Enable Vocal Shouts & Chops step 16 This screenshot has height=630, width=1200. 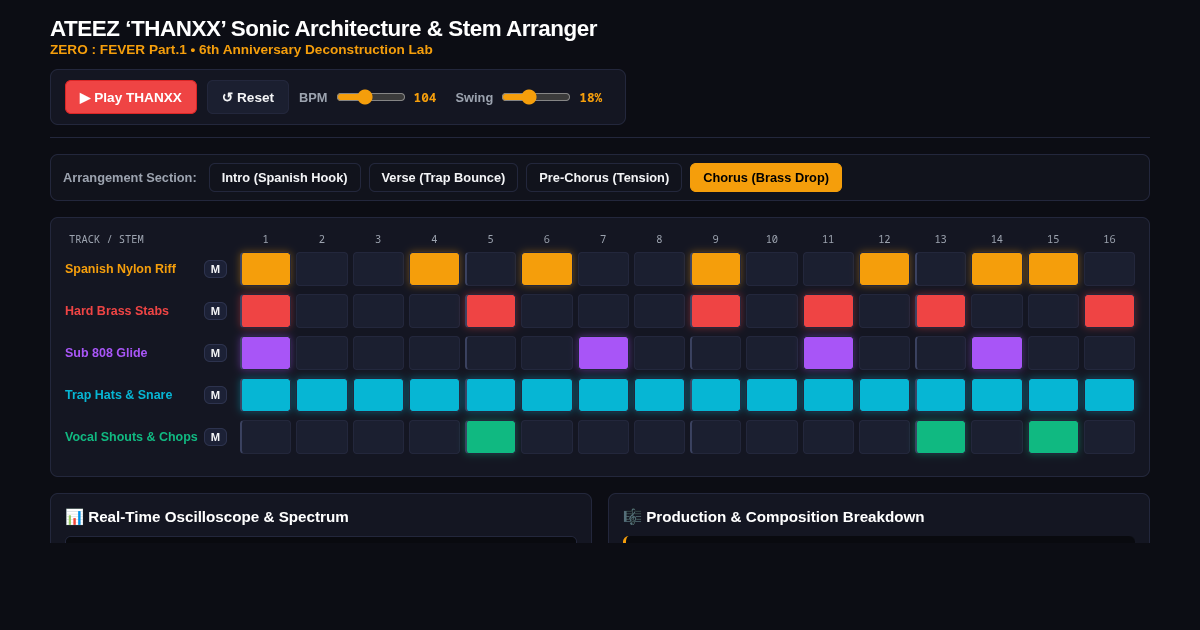pyautogui.click(x=1109, y=437)
